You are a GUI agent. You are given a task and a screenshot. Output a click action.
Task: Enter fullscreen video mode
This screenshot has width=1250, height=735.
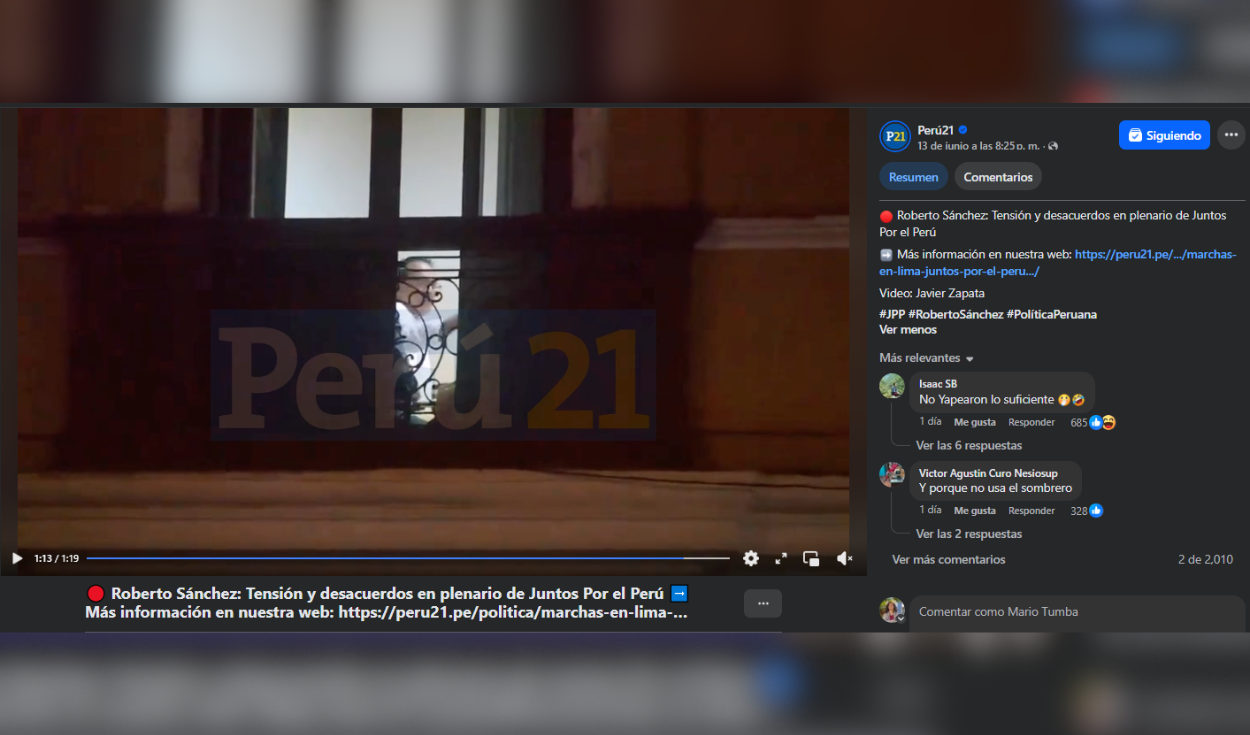tap(781, 559)
